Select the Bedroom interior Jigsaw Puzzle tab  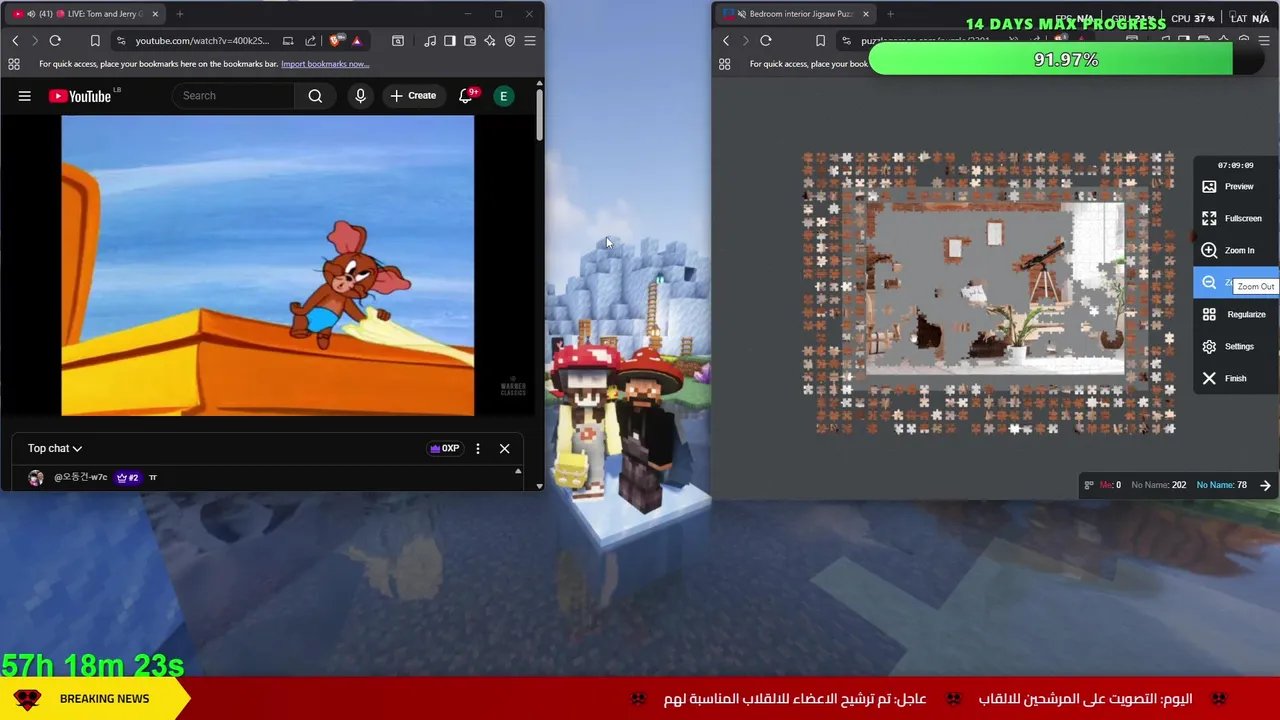point(796,14)
